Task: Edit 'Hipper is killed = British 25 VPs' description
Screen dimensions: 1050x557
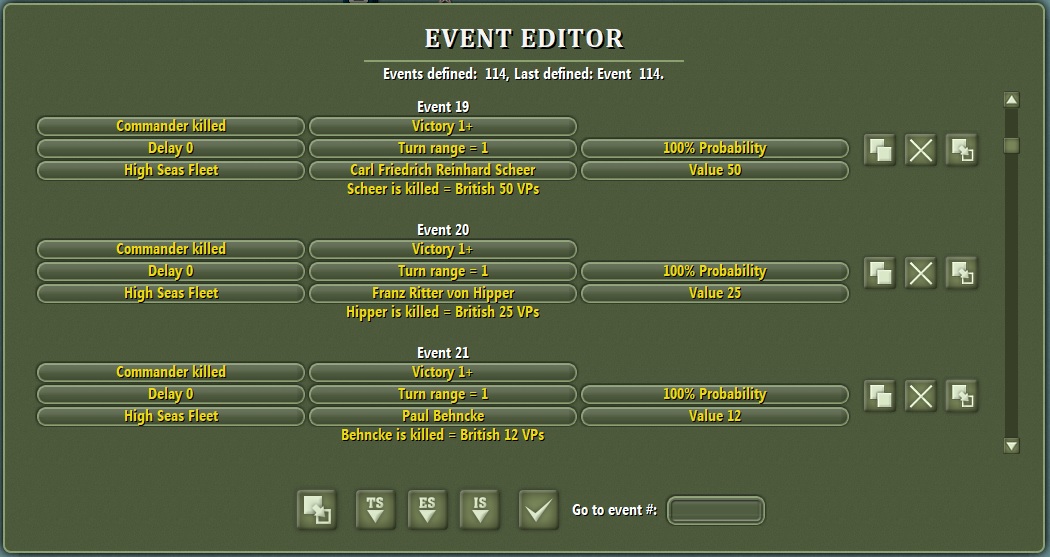Action: click(x=443, y=313)
